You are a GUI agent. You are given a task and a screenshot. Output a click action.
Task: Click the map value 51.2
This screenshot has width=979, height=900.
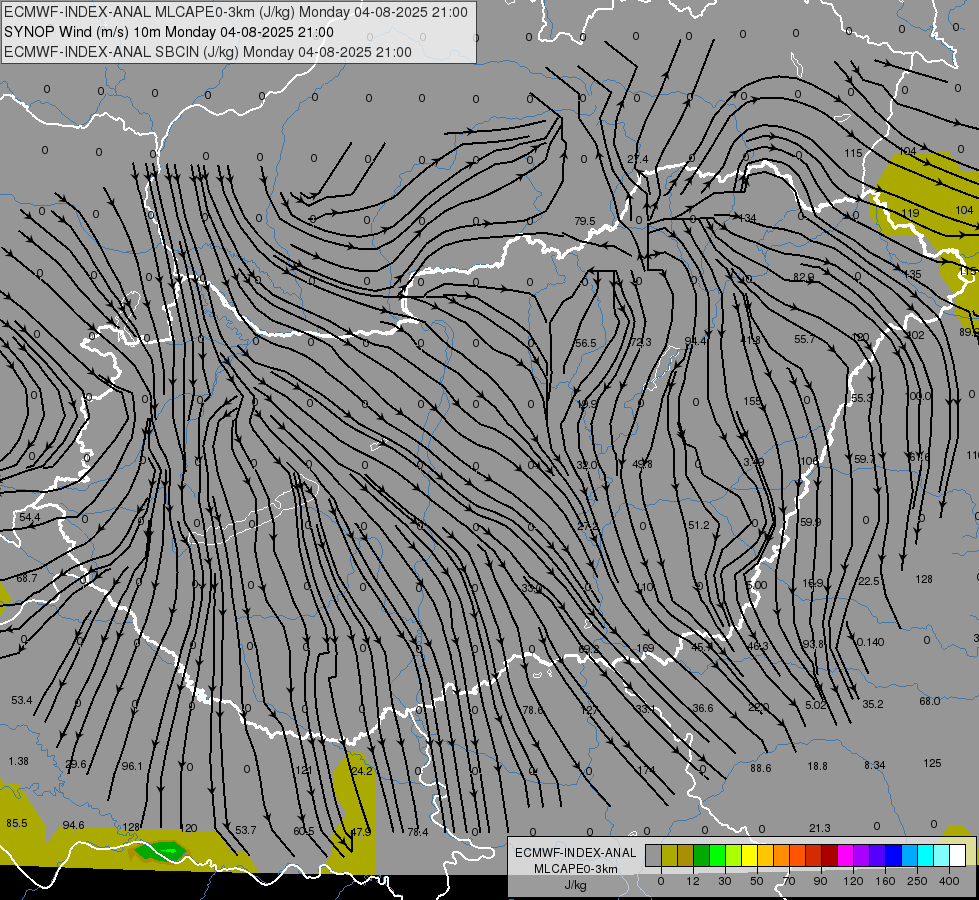click(x=699, y=525)
